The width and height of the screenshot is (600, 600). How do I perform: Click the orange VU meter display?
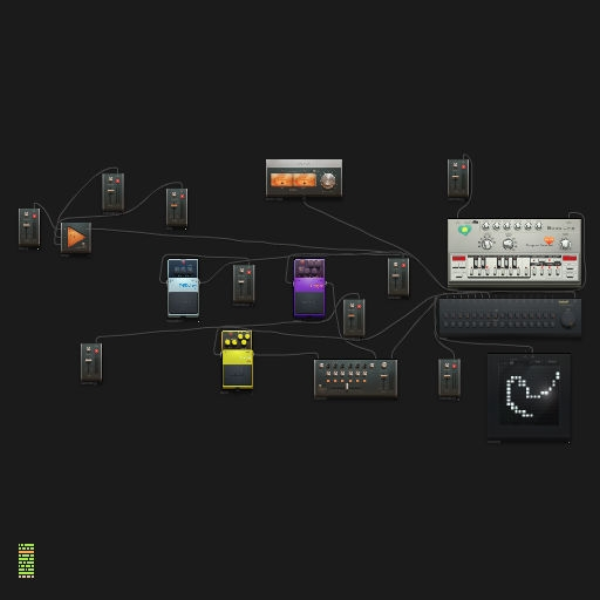[293, 180]
